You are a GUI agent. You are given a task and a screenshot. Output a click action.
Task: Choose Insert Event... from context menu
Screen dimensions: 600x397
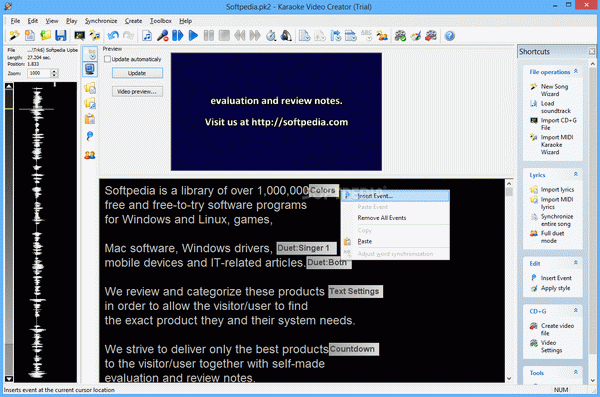click(x=395, y=196)
